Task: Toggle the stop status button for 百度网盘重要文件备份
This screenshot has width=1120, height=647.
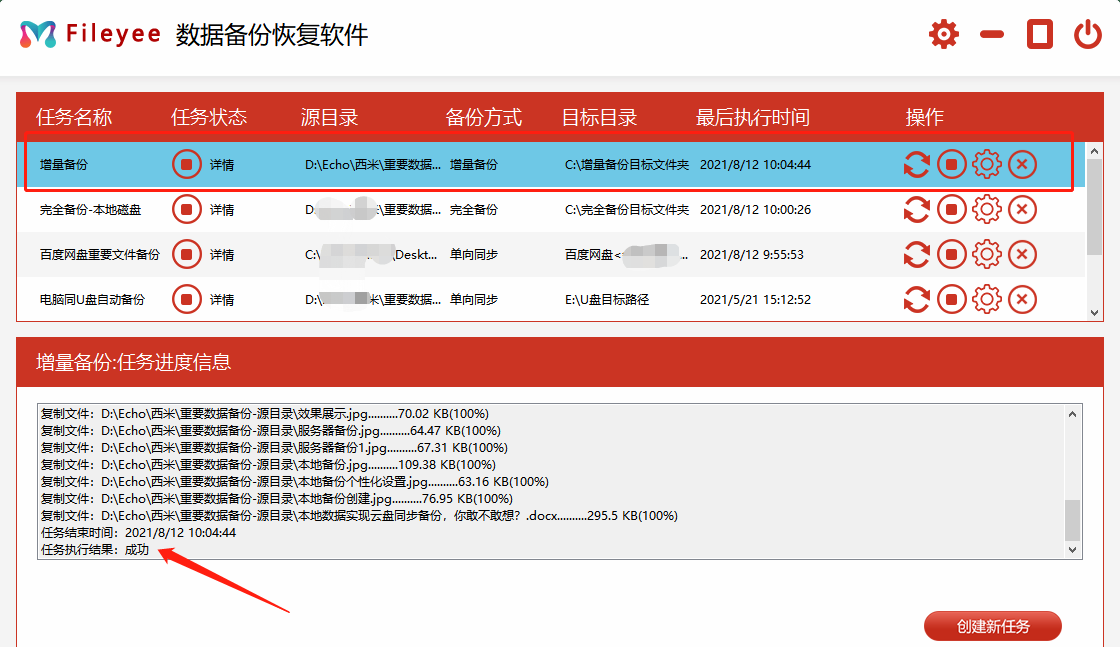Action: pyautogui.click(x=186, y=254)
